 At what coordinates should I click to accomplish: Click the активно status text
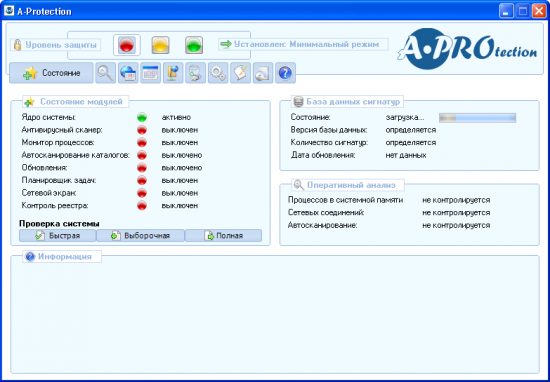pyautogui.click(x=176, y=118)
